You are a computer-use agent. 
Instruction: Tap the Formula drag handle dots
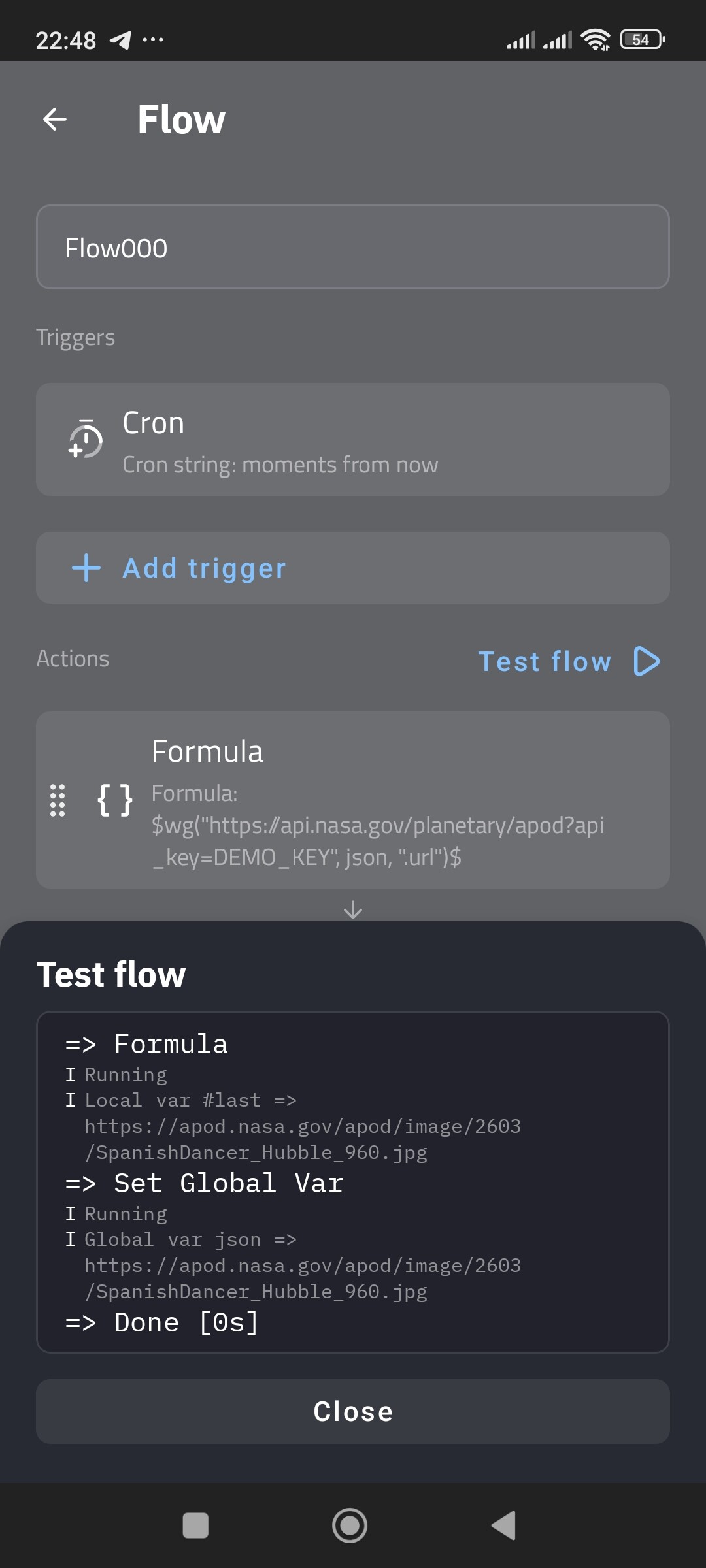pos(58,800)
